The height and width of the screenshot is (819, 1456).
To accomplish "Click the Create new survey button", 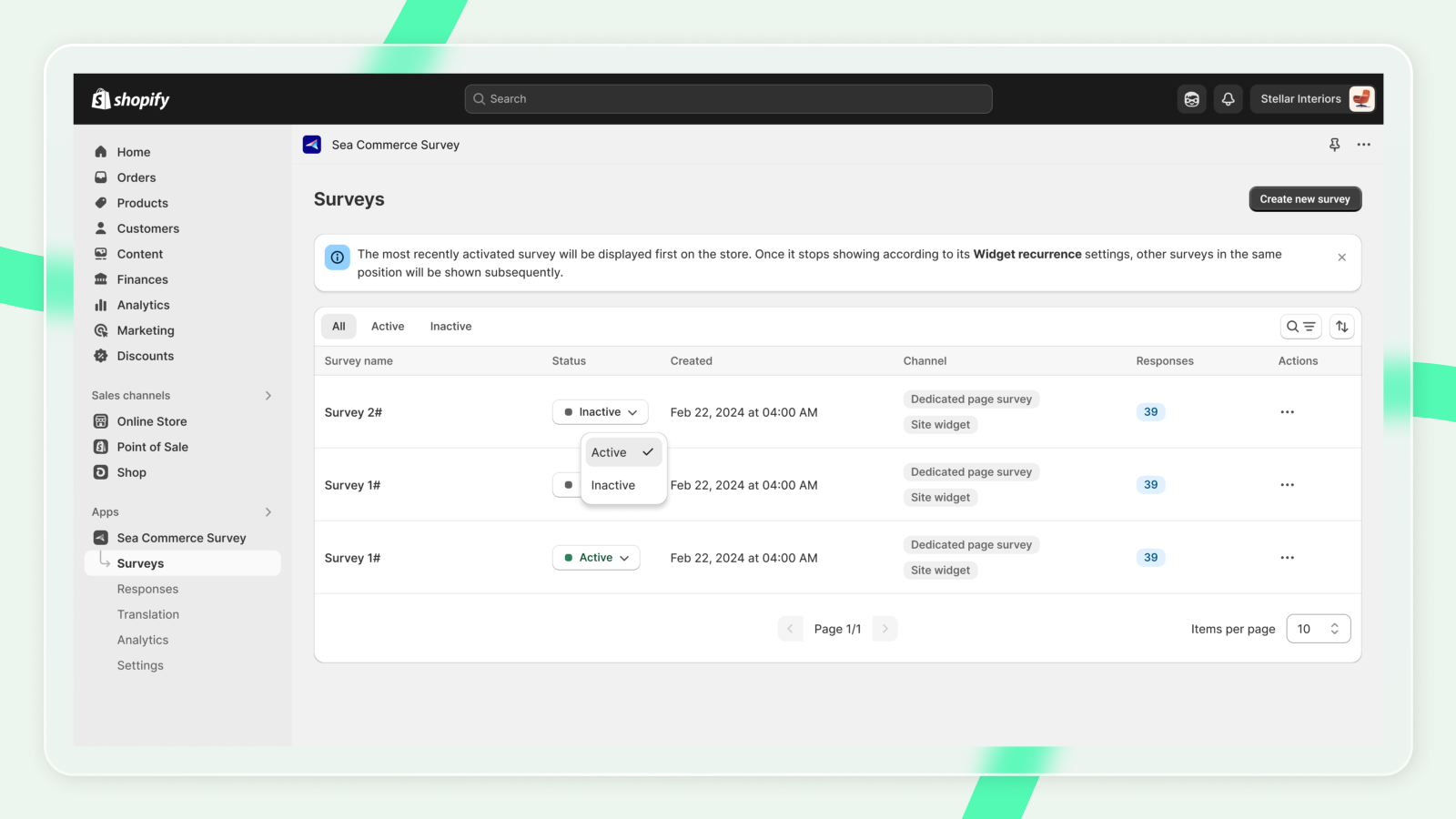I will pos(1304,199).
